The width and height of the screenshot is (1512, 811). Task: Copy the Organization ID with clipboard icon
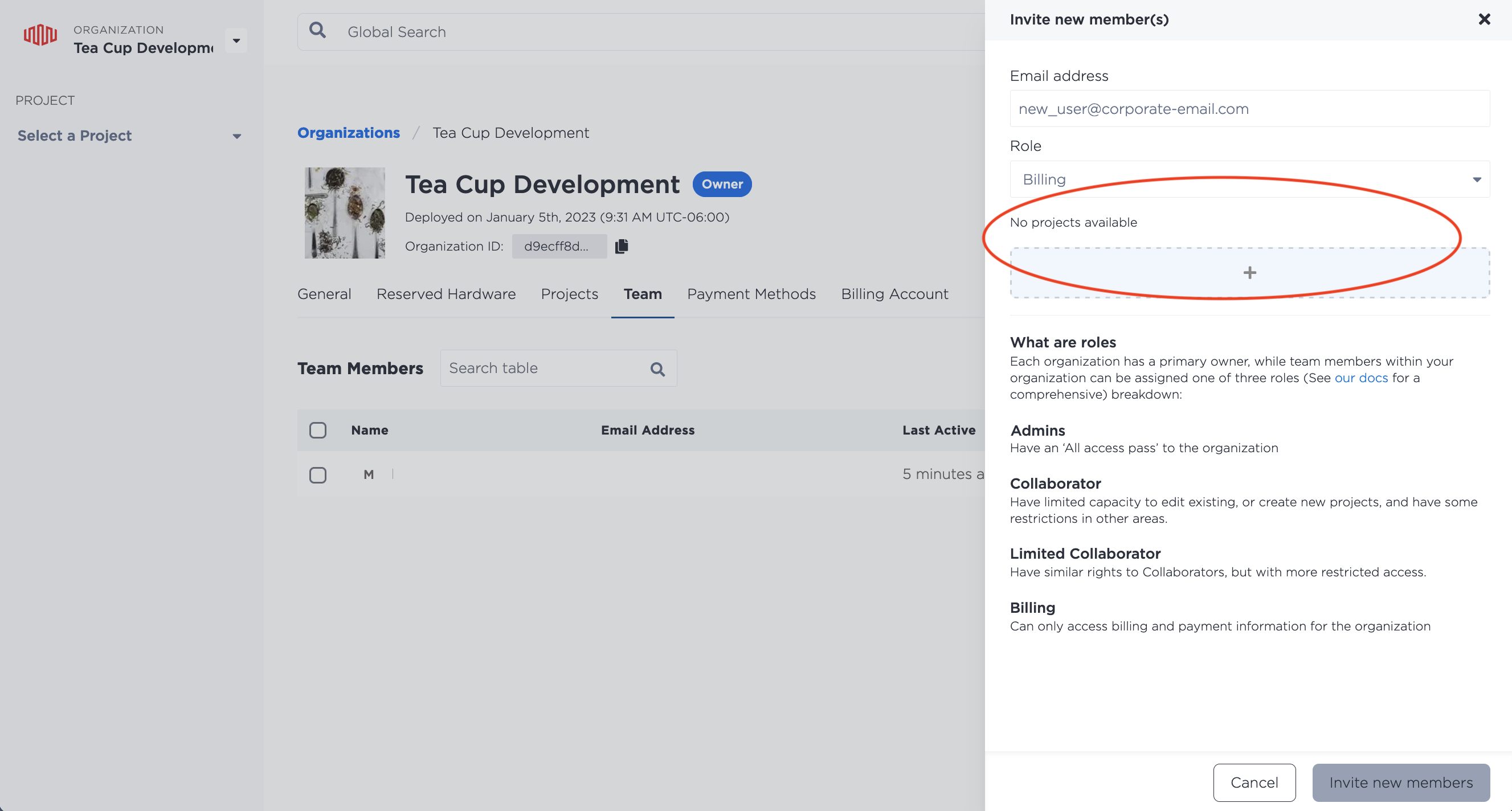[x=622, y=246]
